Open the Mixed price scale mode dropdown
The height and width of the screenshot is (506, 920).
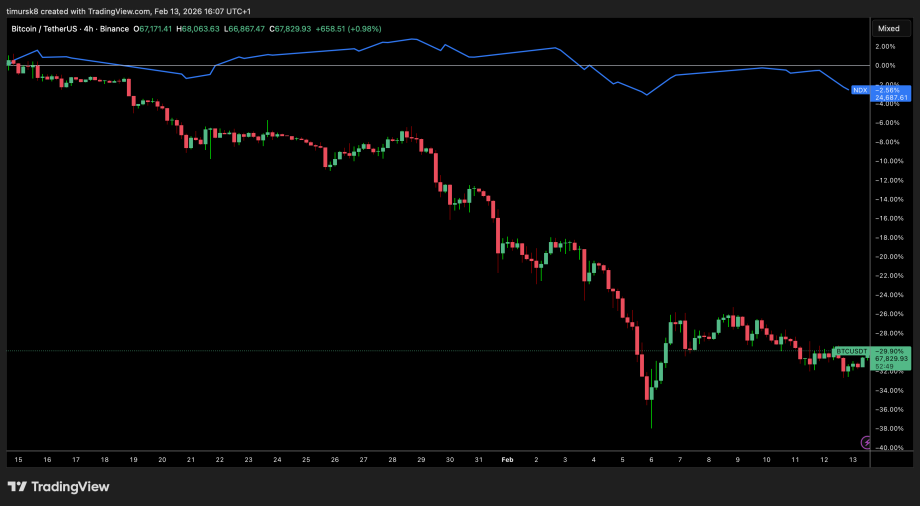click(x=888, y=29)
